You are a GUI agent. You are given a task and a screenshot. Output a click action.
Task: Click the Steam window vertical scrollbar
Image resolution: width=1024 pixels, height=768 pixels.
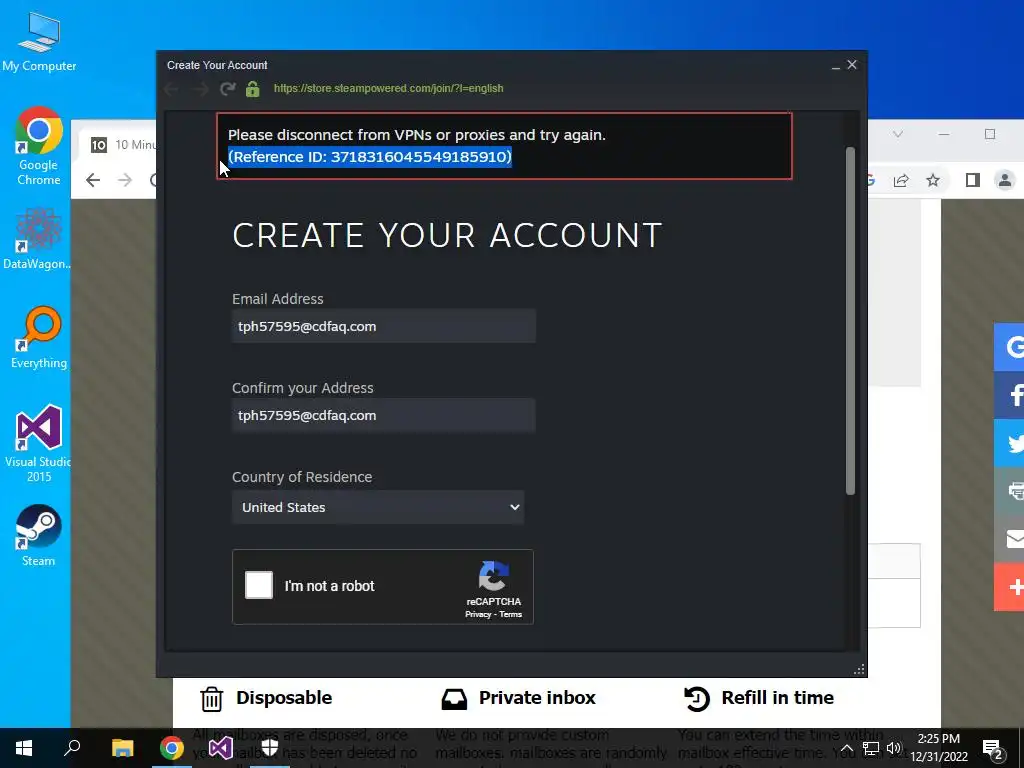(850, 320)
